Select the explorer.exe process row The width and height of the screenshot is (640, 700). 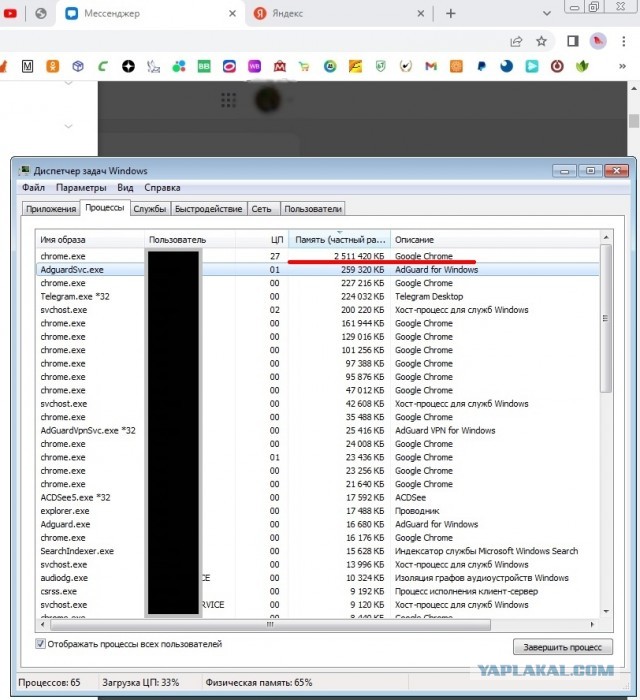coord(317,511)
